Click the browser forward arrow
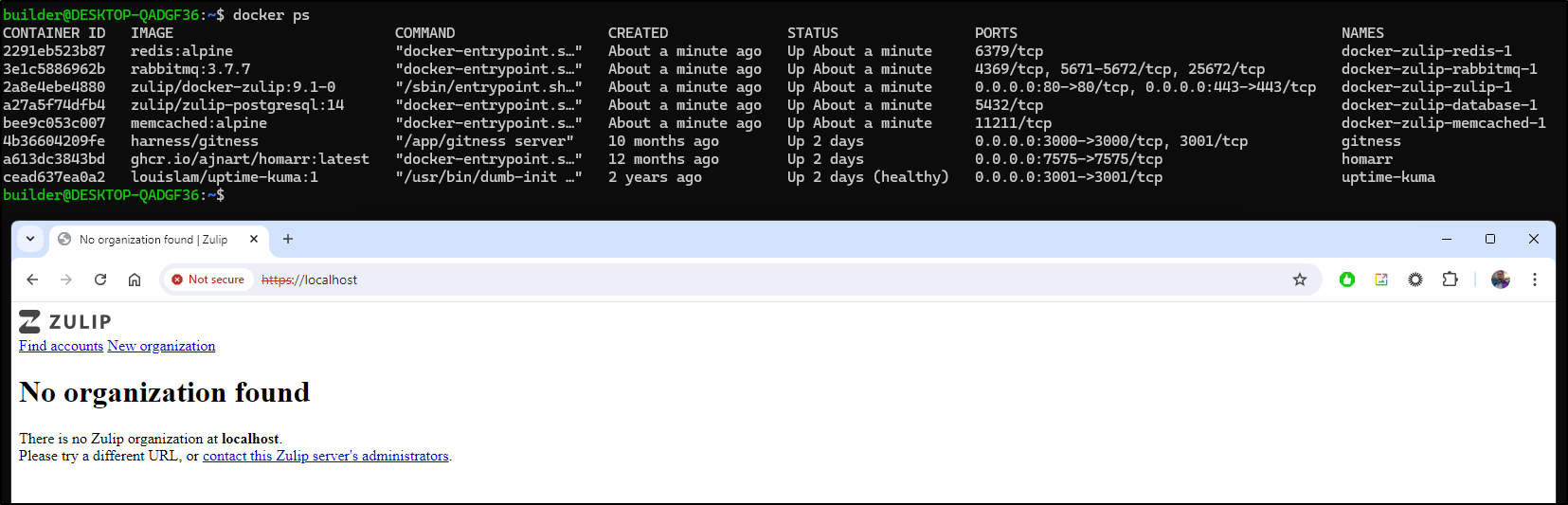The image size is (1568, 505). 66,280
